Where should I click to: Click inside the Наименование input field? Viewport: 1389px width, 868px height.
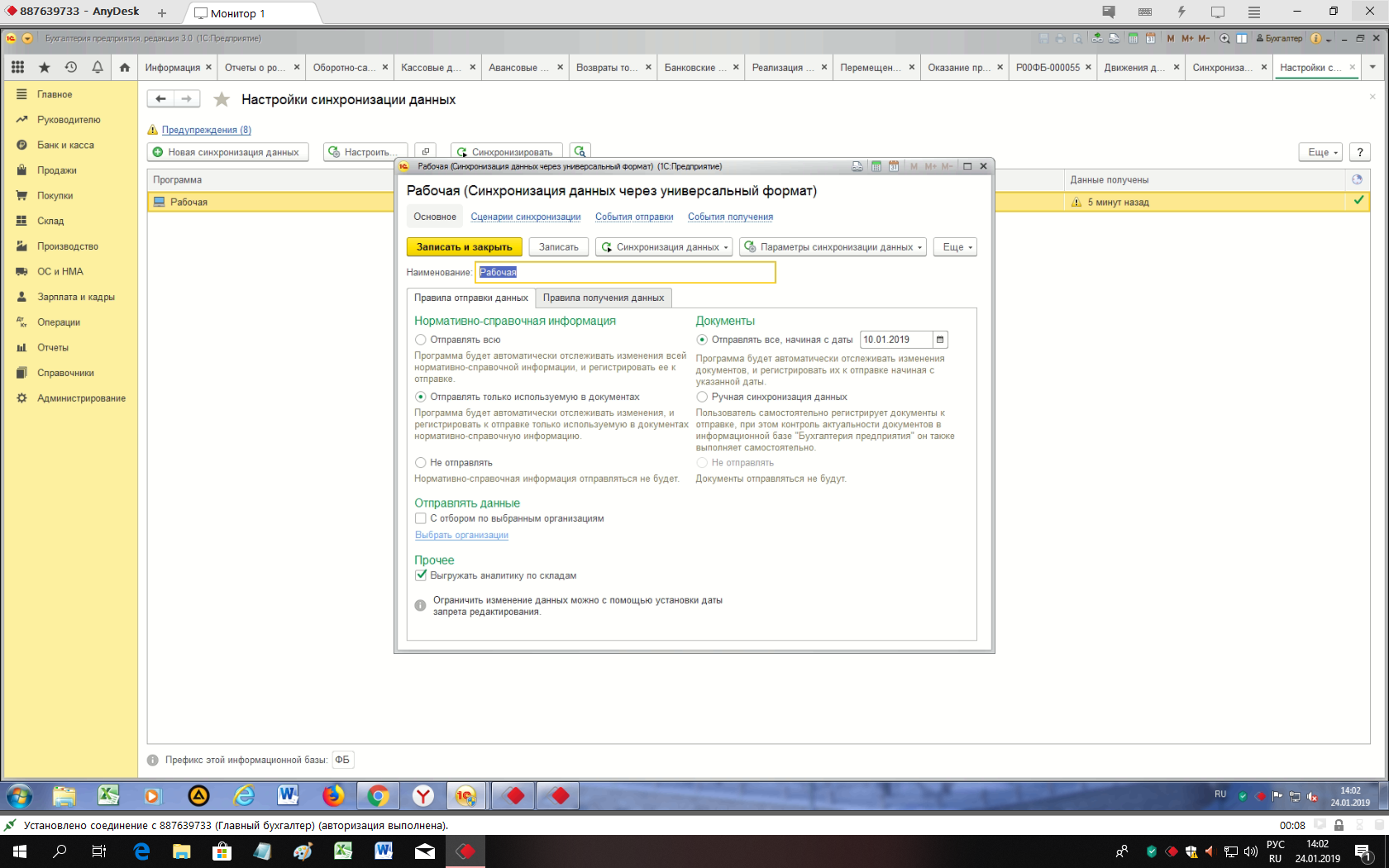[x=625, y=272]
